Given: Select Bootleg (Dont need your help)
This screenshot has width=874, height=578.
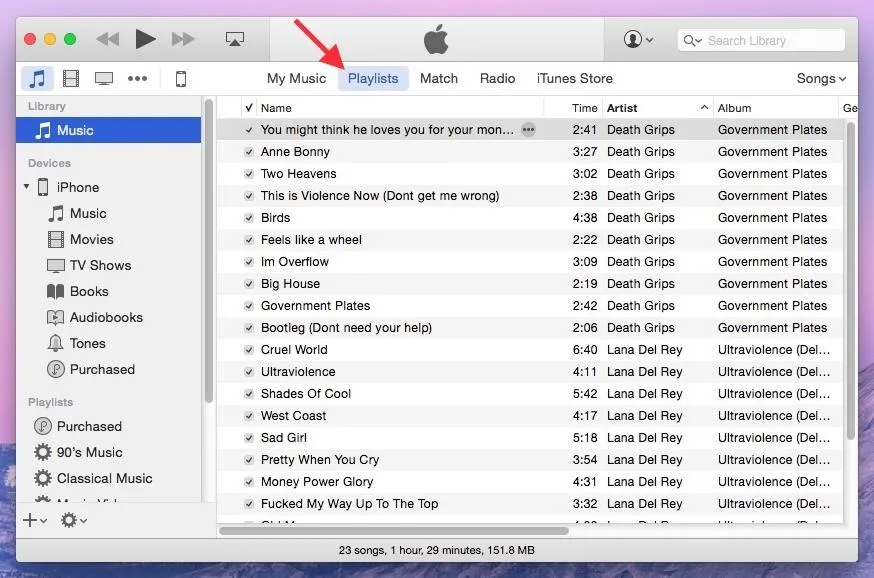Looking at the screenshot, I should tap(346, 328).
